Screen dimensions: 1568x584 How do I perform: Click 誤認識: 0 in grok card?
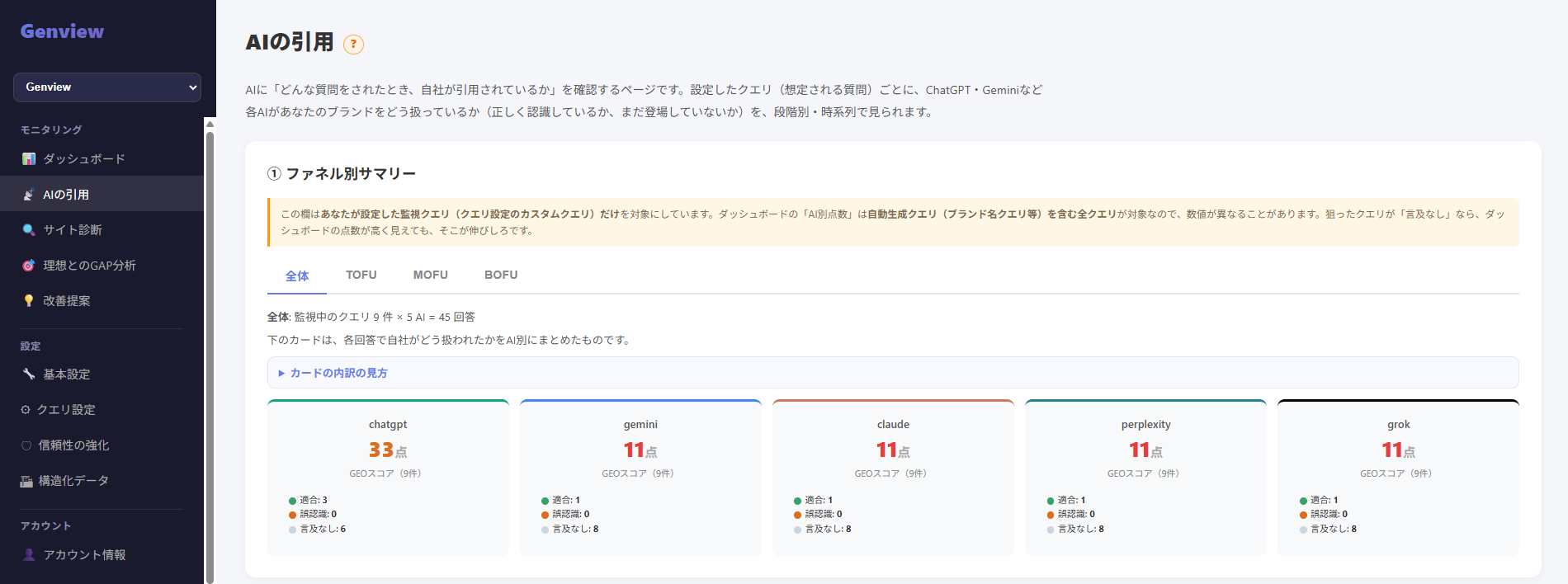[1324, 514]
